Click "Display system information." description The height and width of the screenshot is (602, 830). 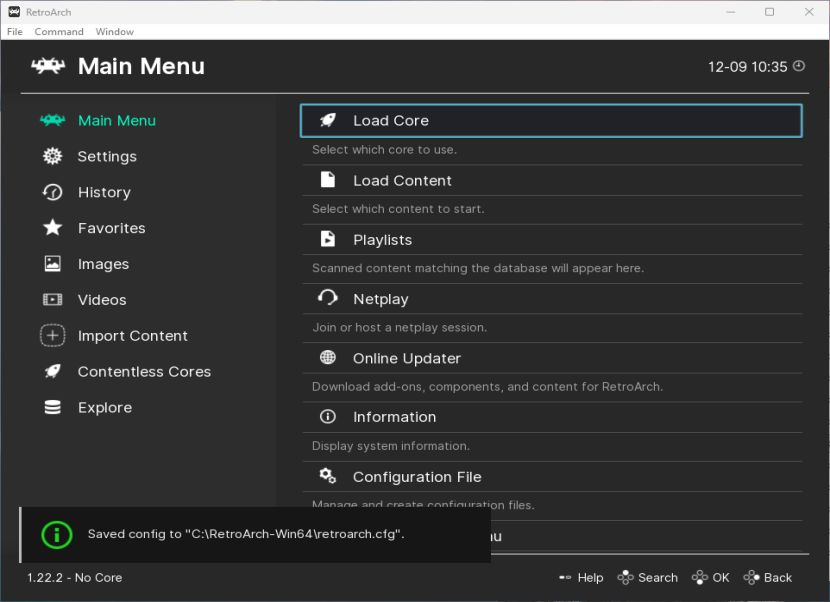[391, 446]
